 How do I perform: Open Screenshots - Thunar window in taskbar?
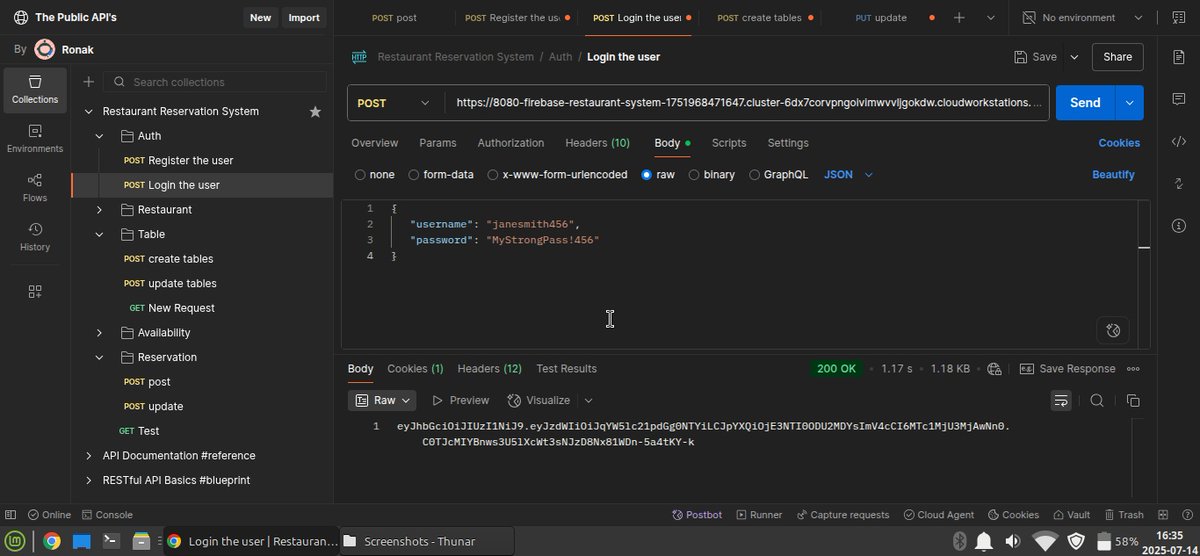coord(425,542)
